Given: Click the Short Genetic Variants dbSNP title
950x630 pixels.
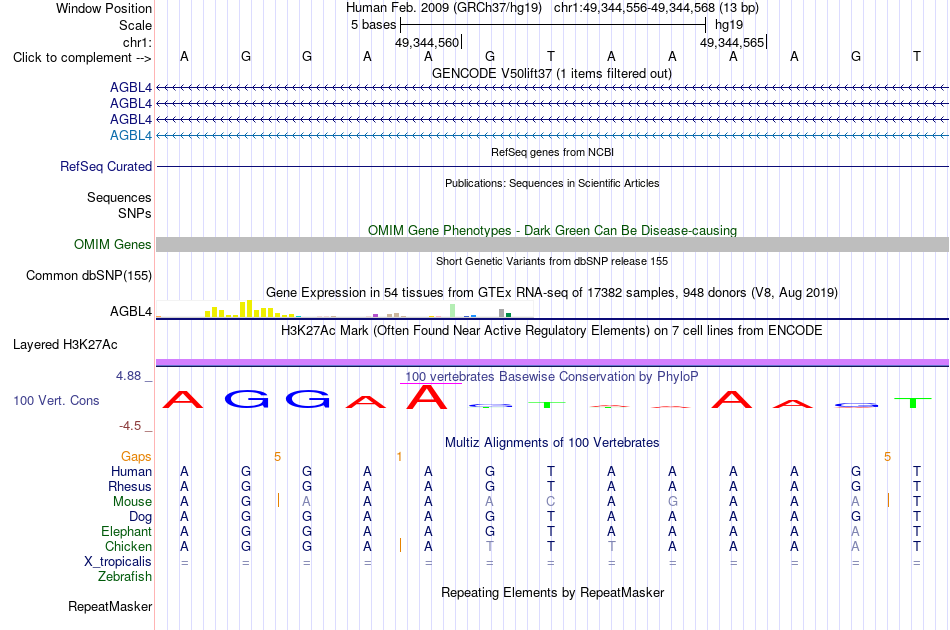Looking at the screenshot, I should 552,261.
